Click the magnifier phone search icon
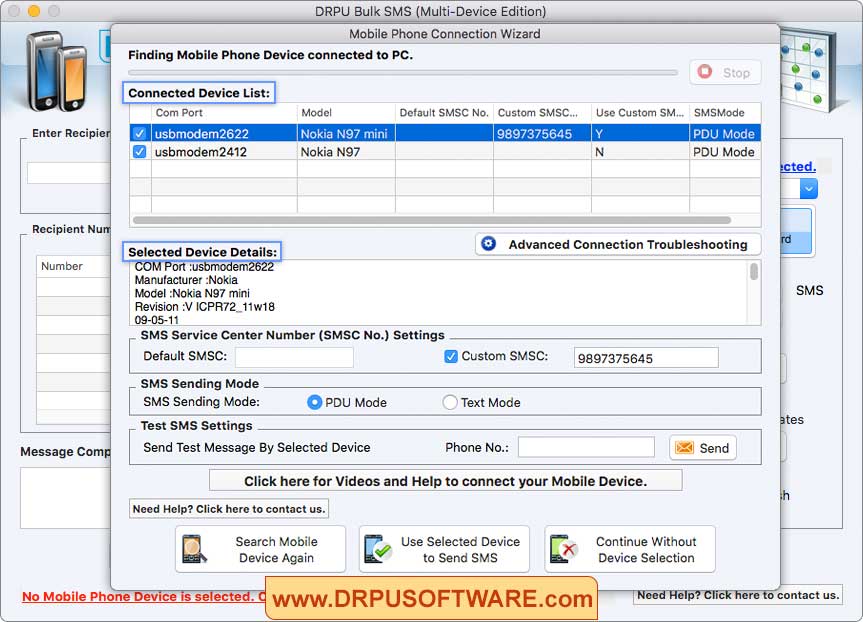The image size is (863, 622). pos(194,549)
